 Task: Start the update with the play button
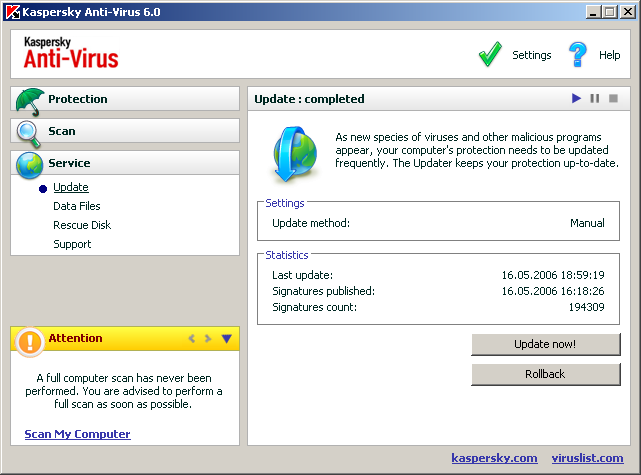click(x=576, y=99)
